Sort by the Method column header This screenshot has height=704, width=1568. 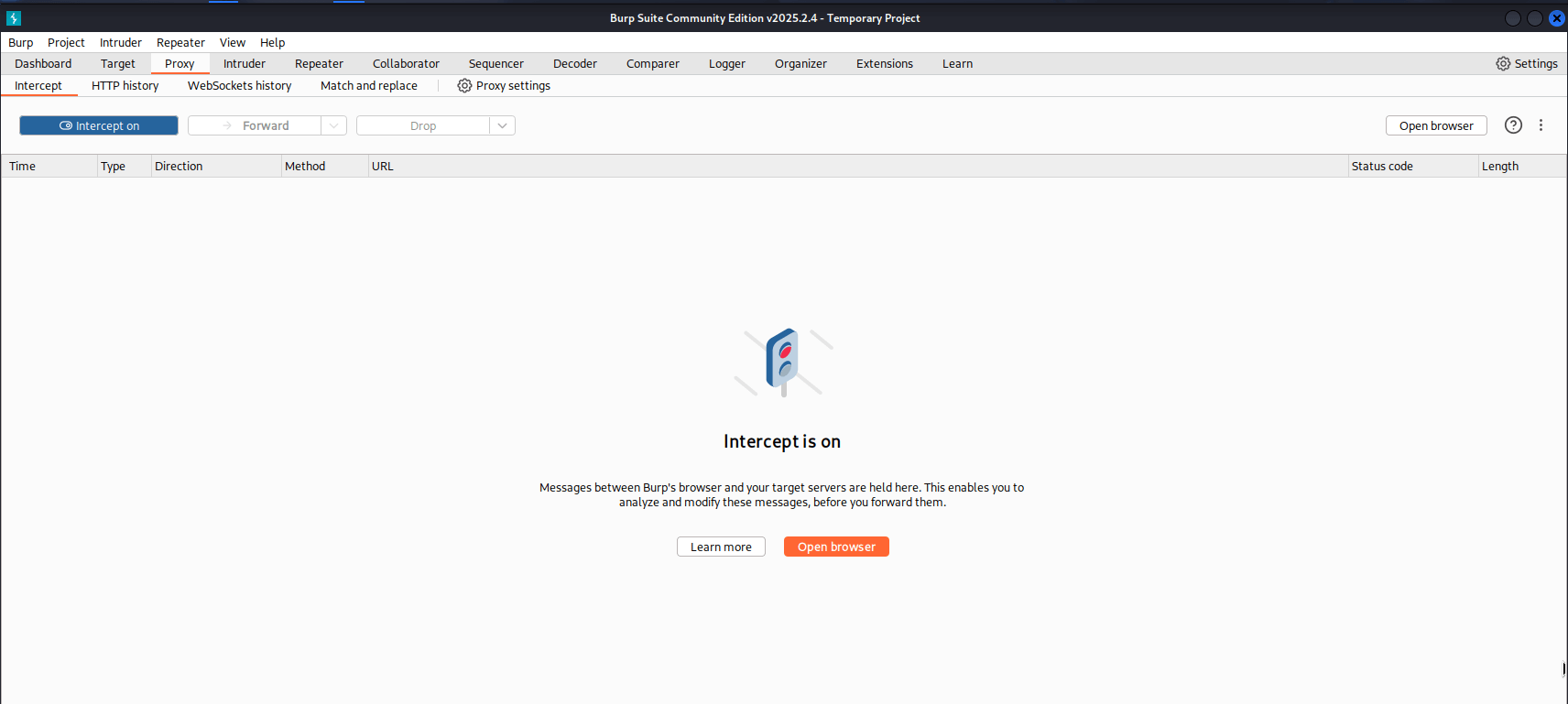pos(325,167)
